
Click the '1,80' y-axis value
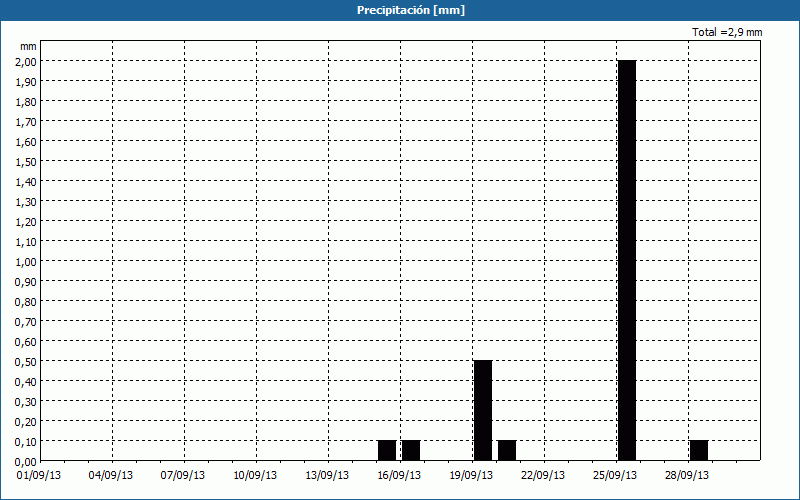click(27, 102)
